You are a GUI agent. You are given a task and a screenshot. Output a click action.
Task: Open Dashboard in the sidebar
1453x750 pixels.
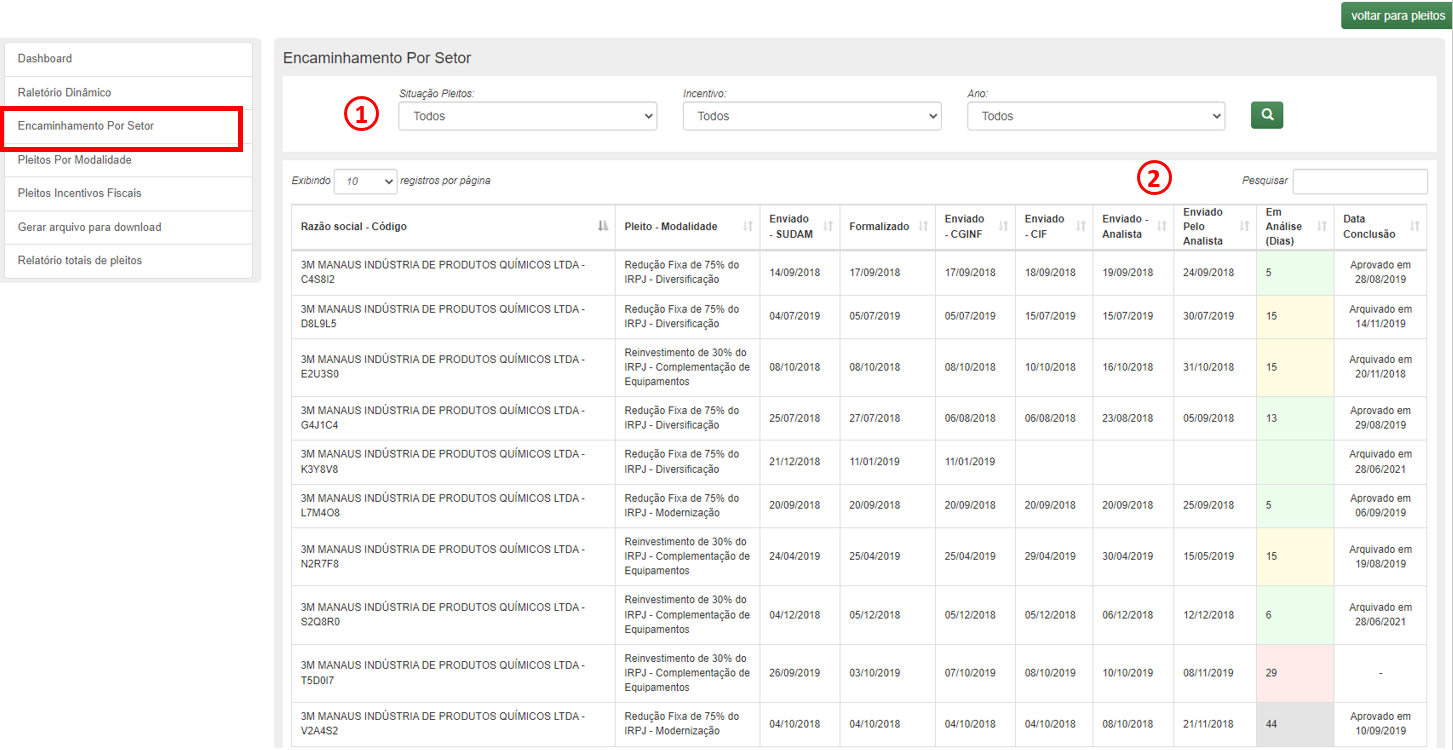tap(129, 59)
